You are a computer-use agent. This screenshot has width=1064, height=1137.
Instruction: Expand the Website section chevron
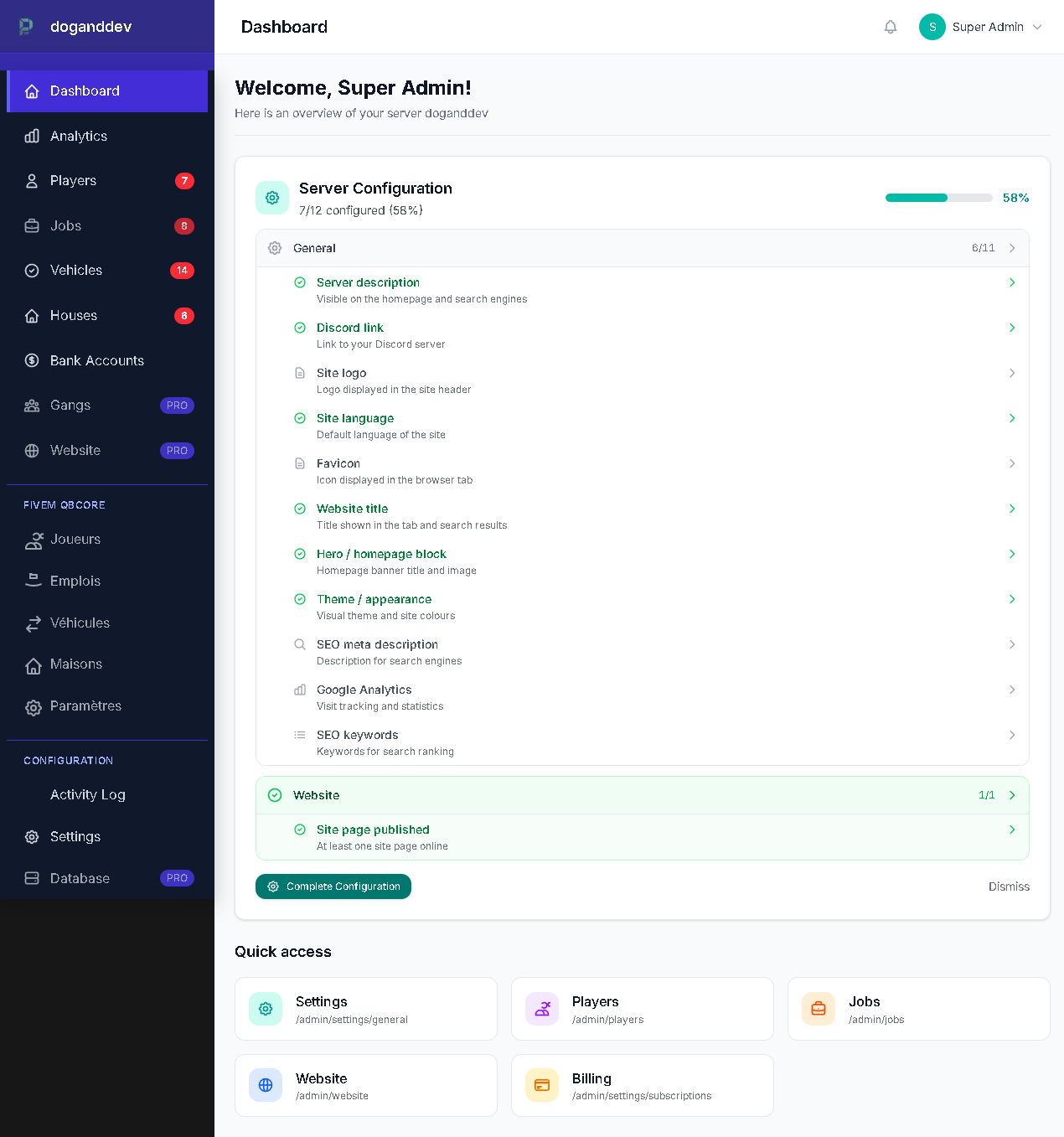pyautogui.click(x=1012, y=795)
